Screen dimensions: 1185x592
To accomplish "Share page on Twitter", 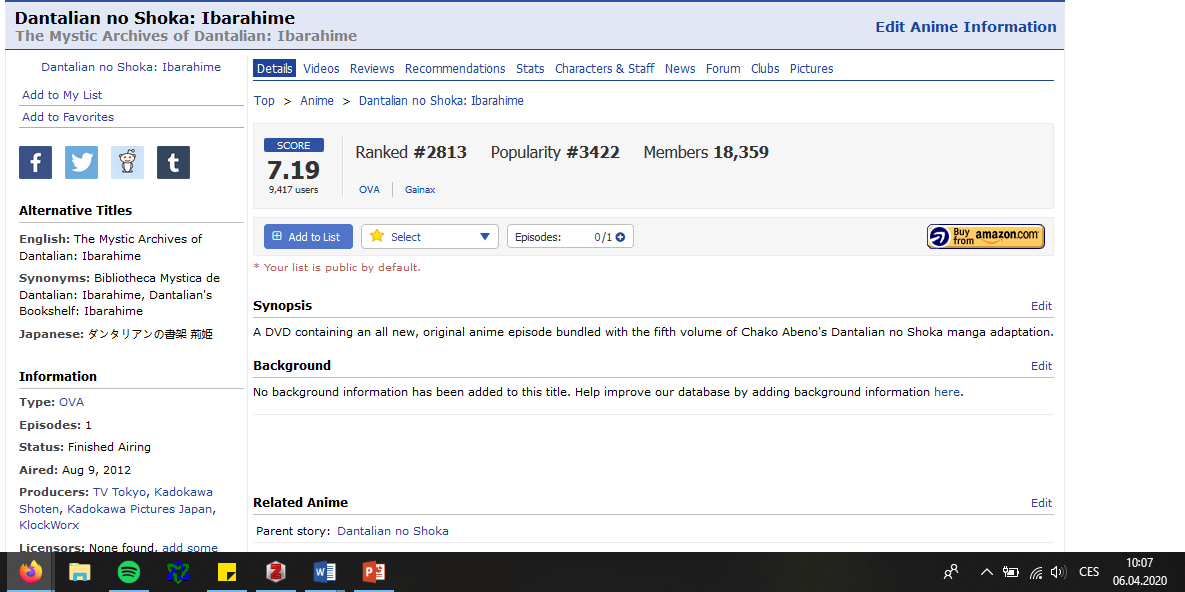I will [x=81, y=162].
